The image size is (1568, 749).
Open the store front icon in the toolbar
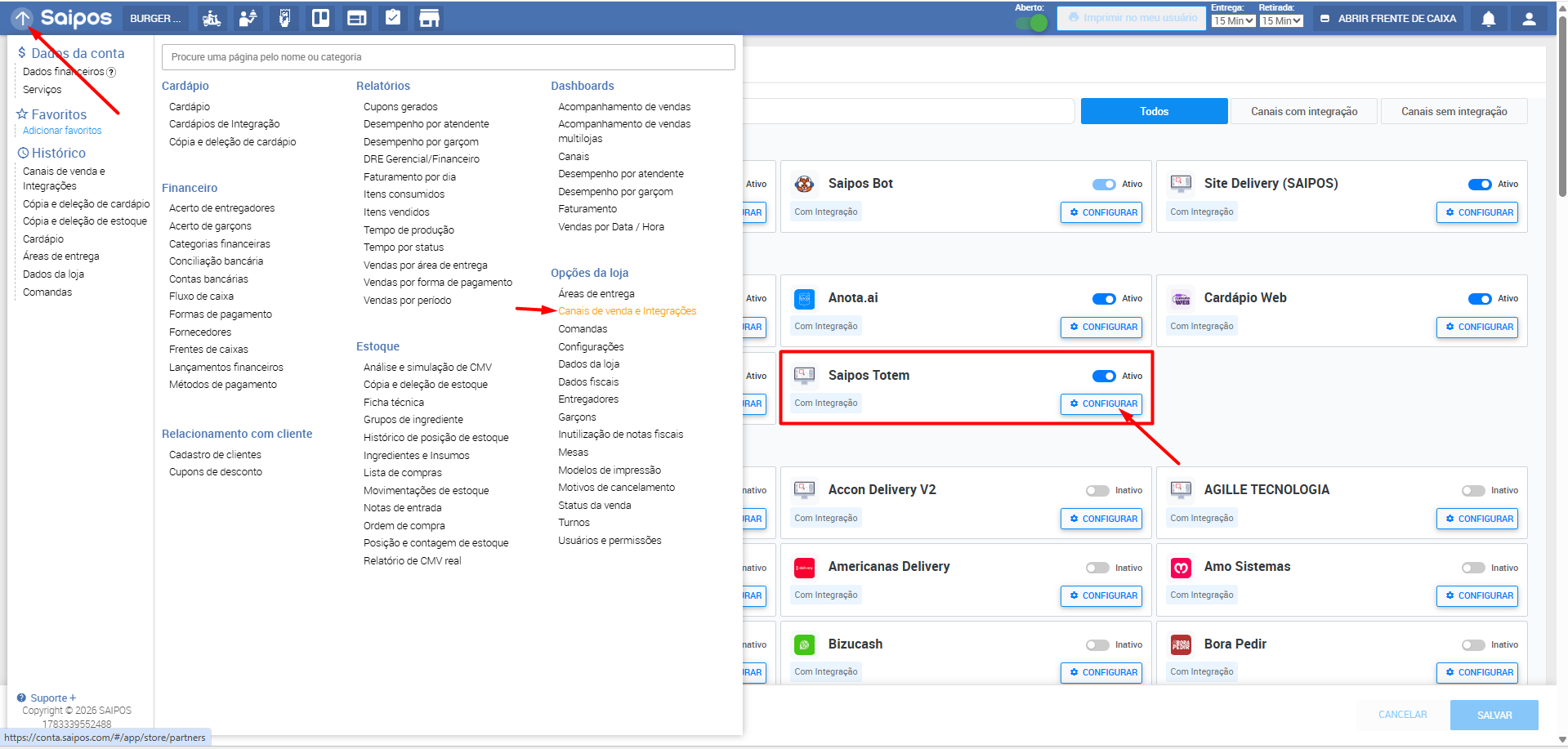429,18
